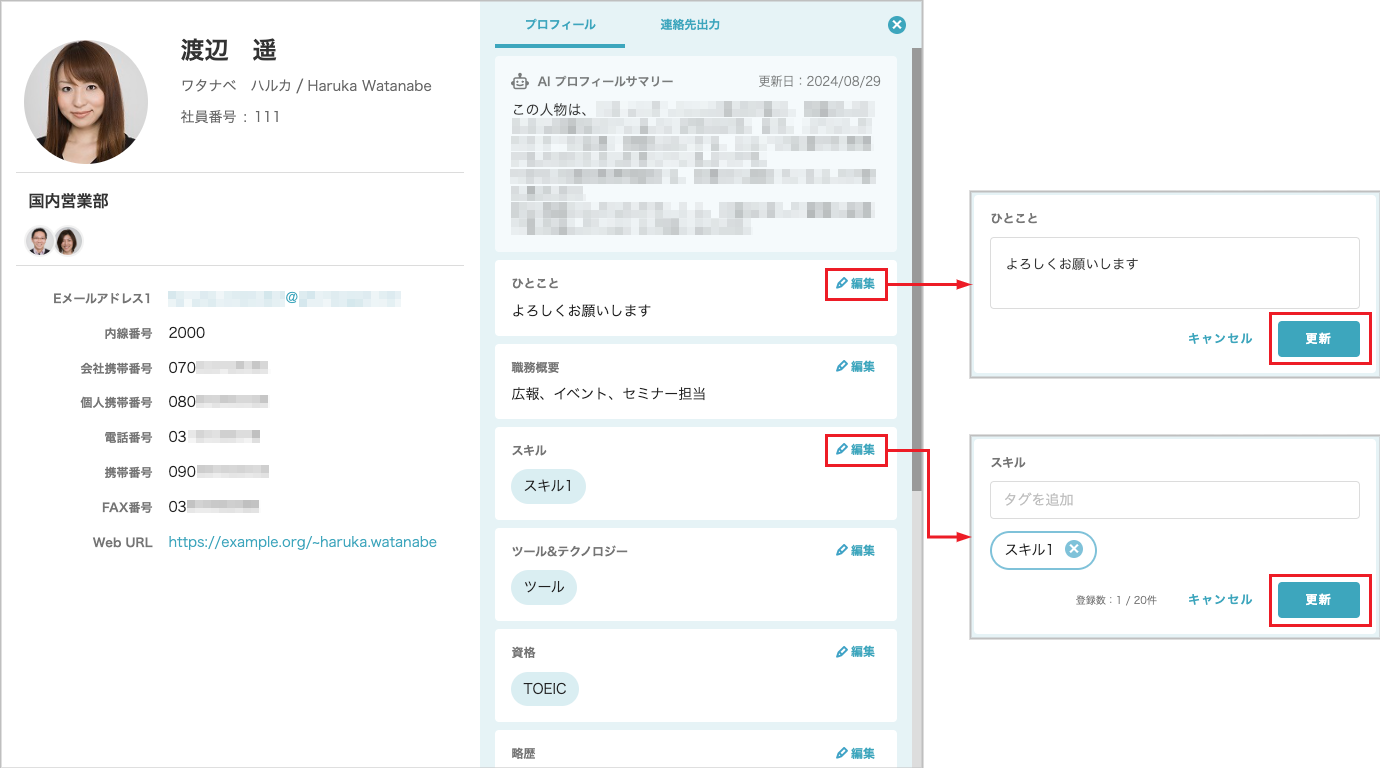
Task: Cancel the ひとこと edit
Action: tap(1219, 338)
